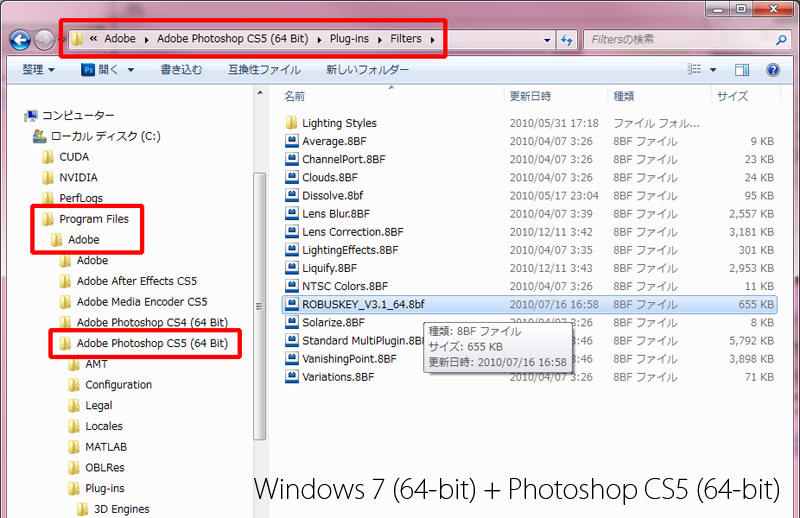Click Adobe Photoshop CS5 (64 Bit) breadcrumb segment

pyautogui.click(x=233, y=39)
